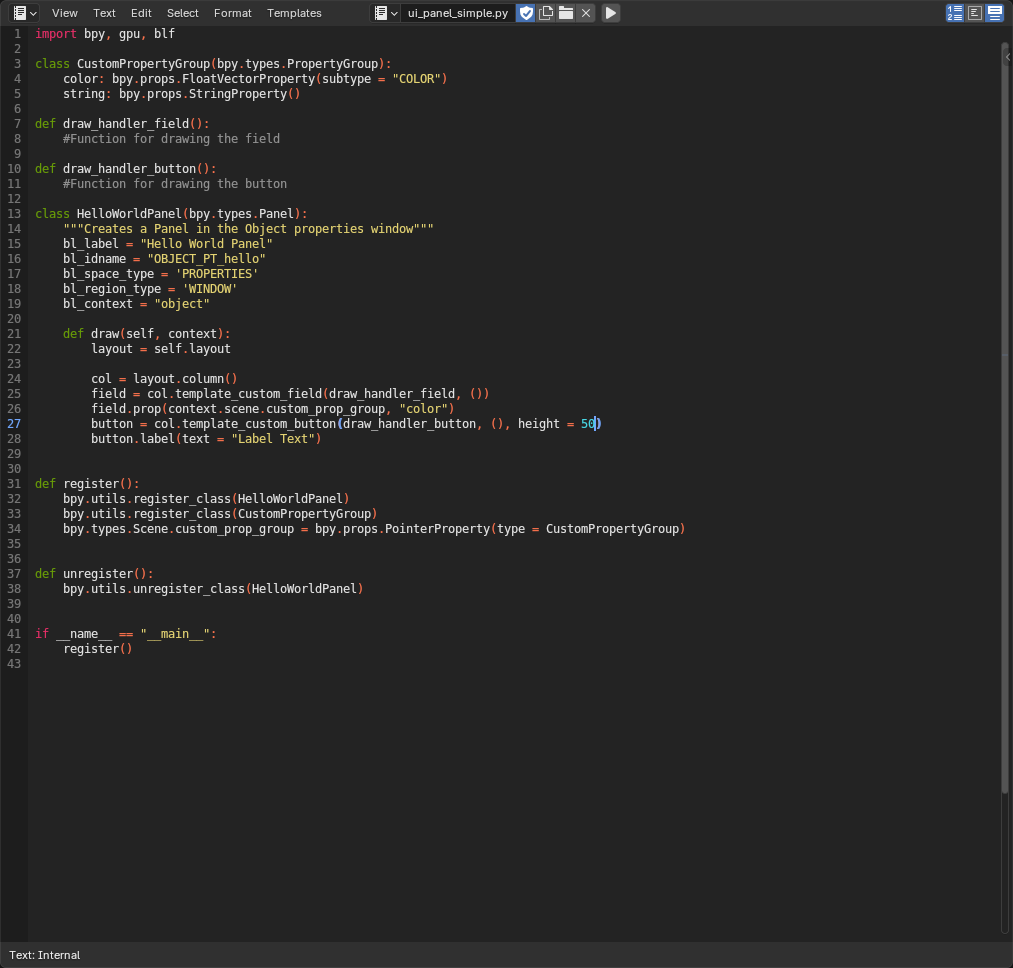Viewport: 1013px width, 968px height.
Task: Open the Select menu
Action: coord(182,13)
